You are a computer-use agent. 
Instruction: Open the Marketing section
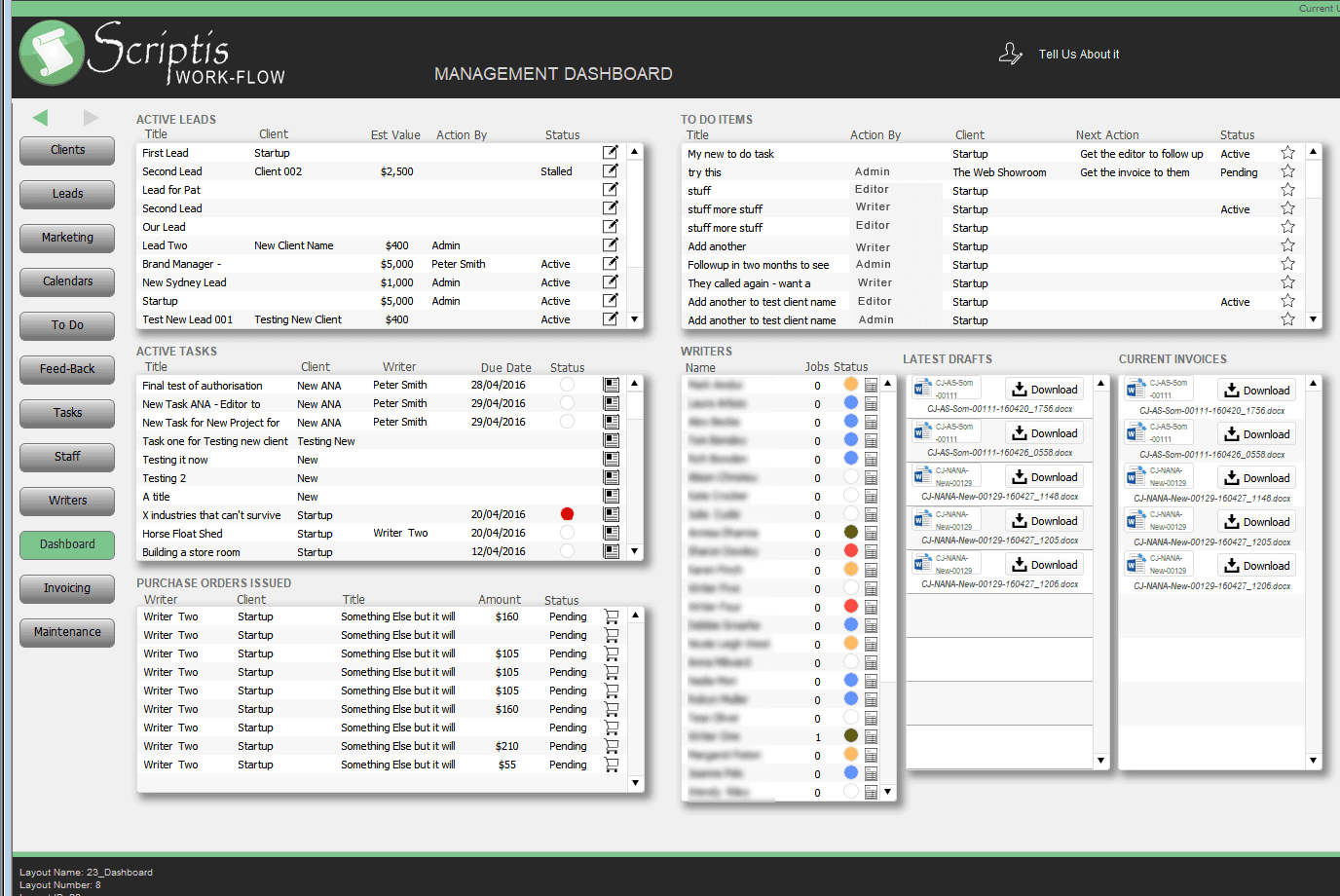(x=67, y=238)
